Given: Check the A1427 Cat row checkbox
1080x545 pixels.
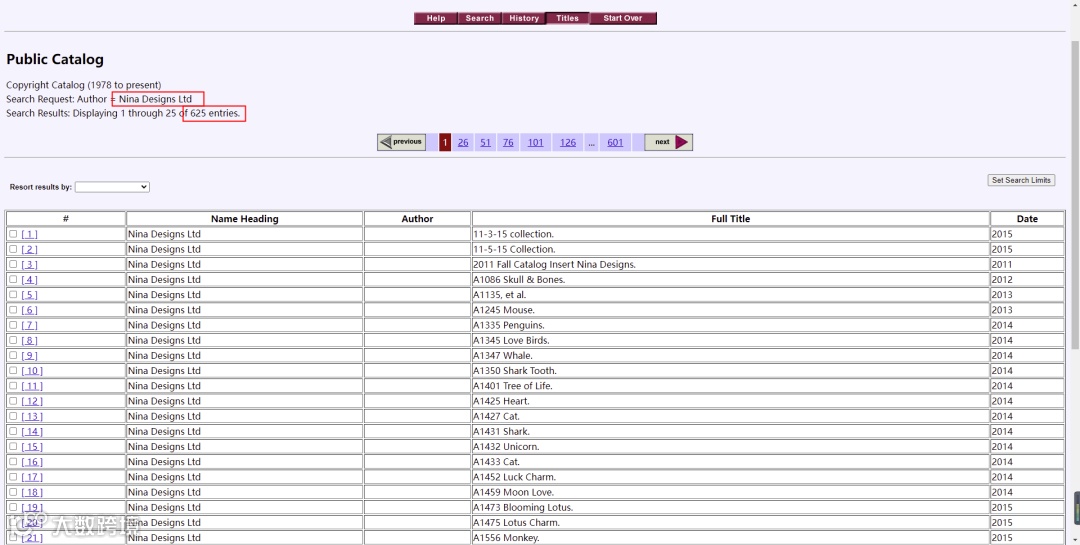Looking at the screenshot, I should click(x=13, y=416).
